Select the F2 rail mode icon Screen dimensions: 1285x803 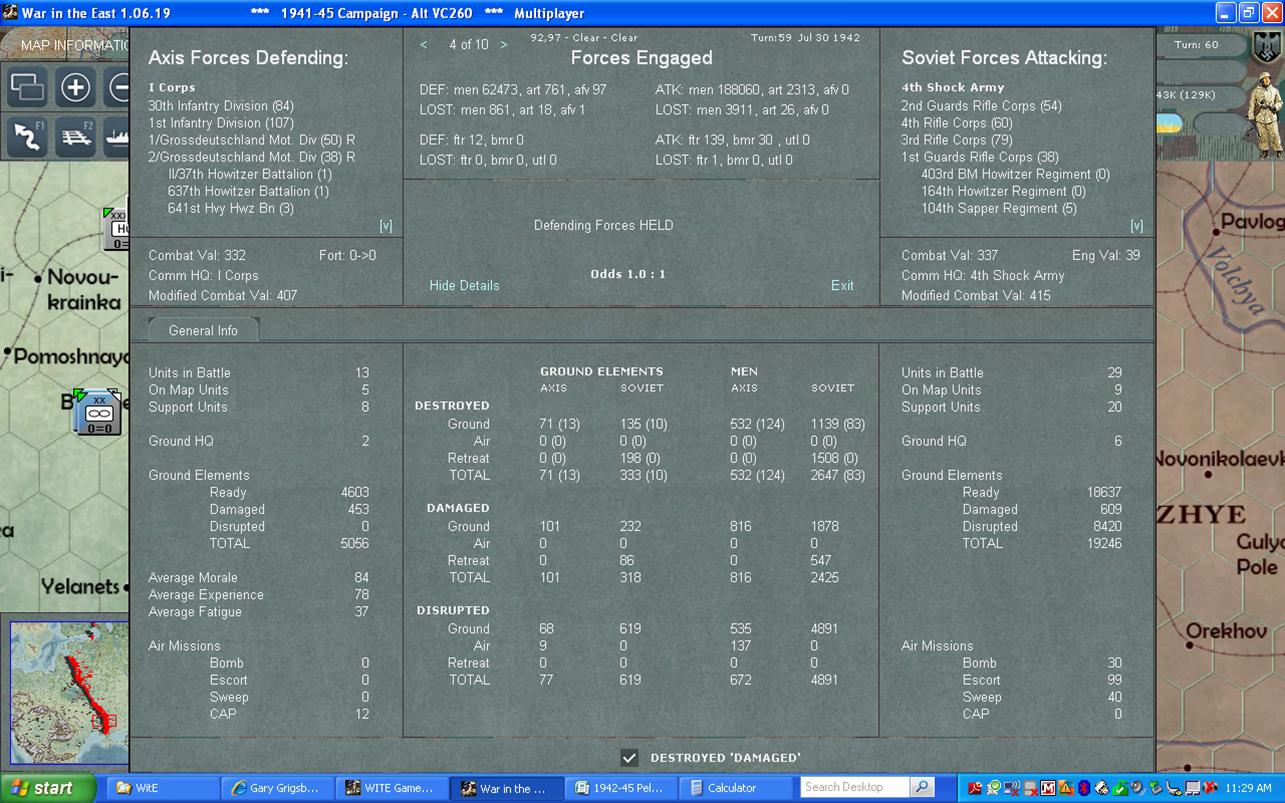pos(76,137)
